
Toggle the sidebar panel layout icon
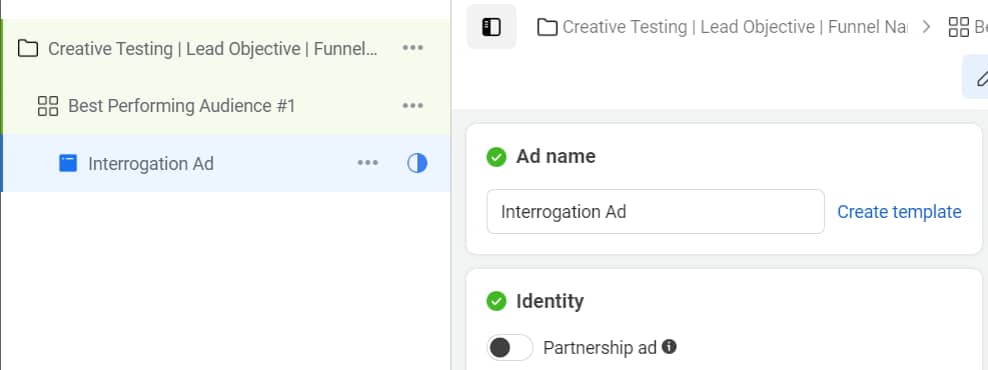coord(491,27)
